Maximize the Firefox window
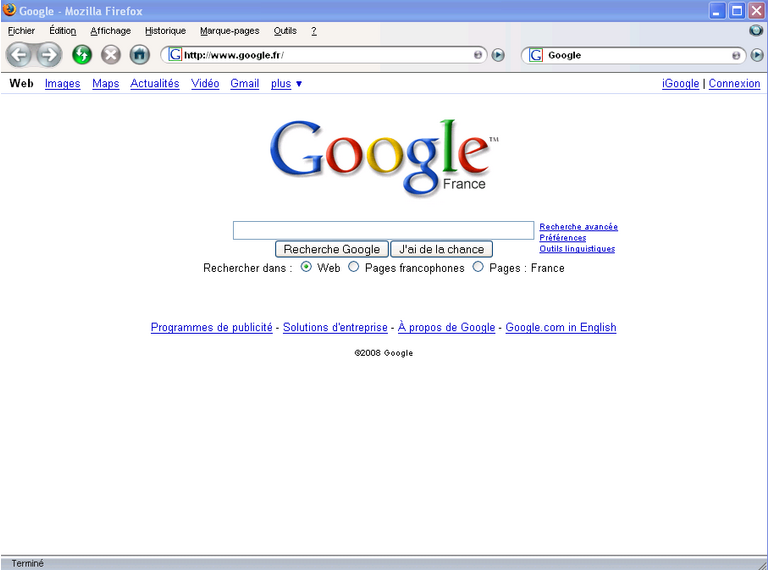 point(737,11)
